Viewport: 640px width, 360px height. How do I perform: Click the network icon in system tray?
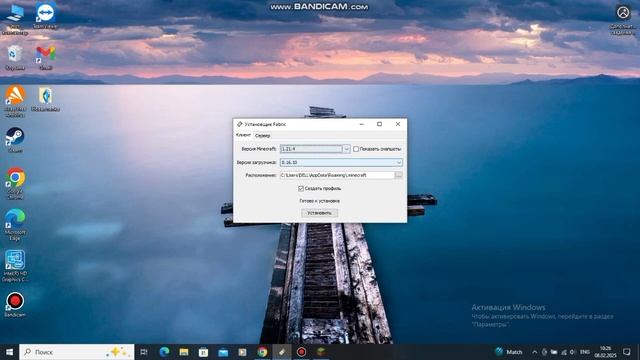(x=564, y=352)
